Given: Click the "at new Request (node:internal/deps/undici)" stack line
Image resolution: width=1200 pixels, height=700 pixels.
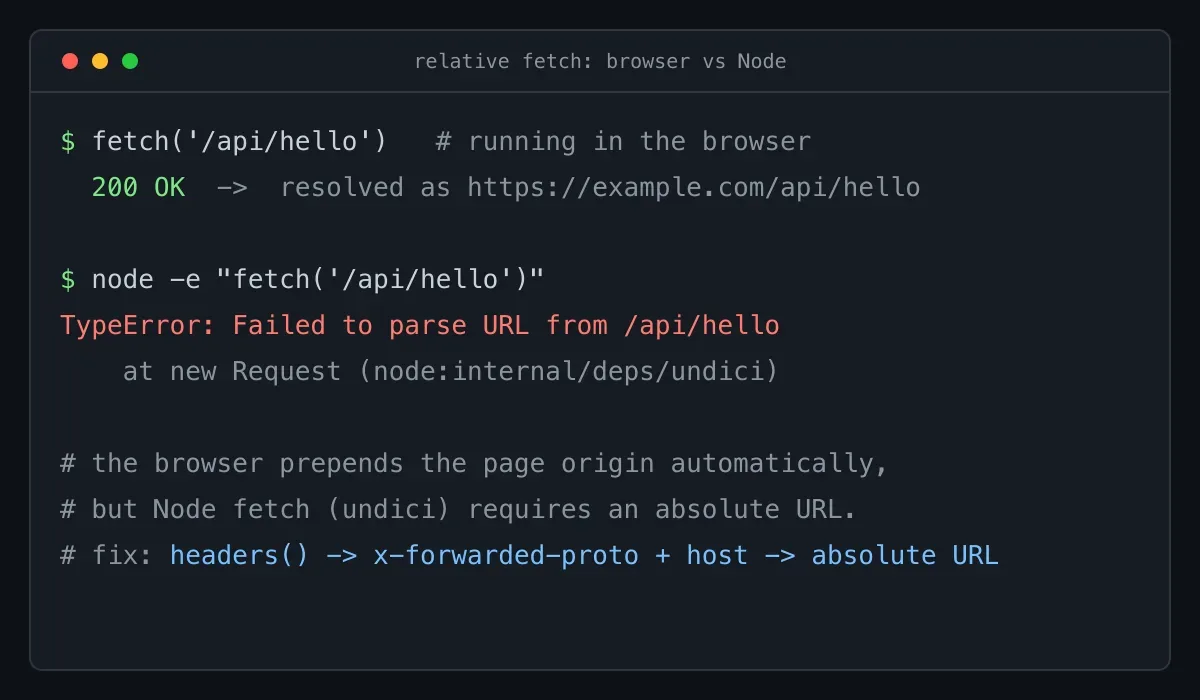Looking at the screenshot, I should click(x=450, y=371).
